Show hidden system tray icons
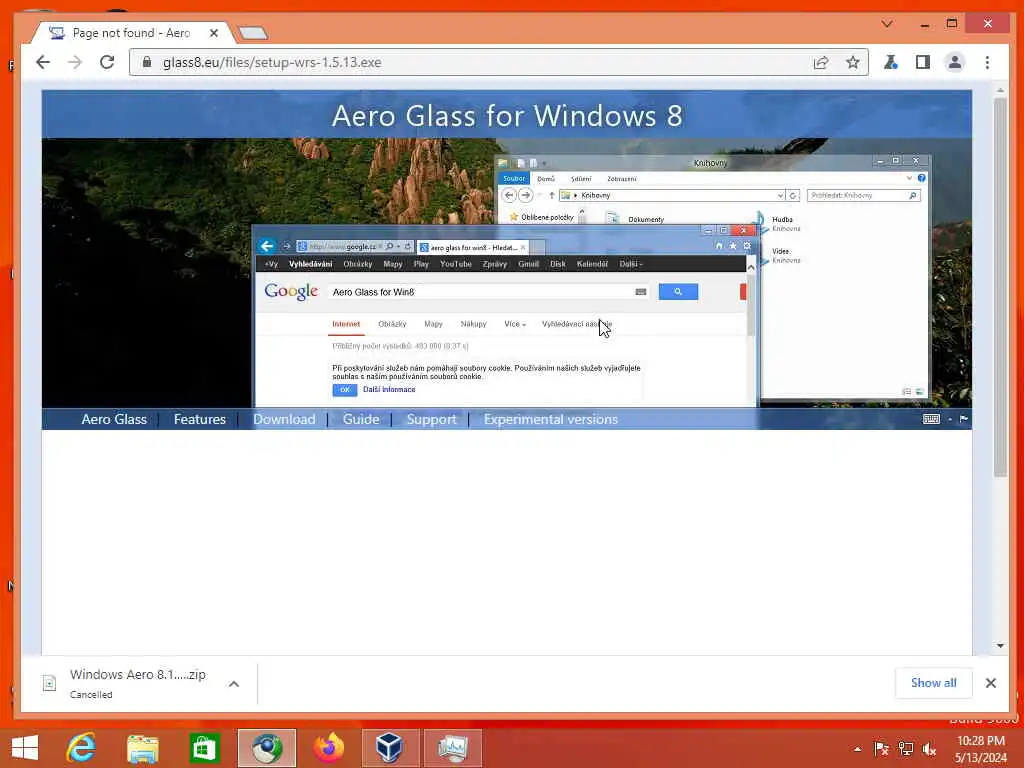 point(857,749)
